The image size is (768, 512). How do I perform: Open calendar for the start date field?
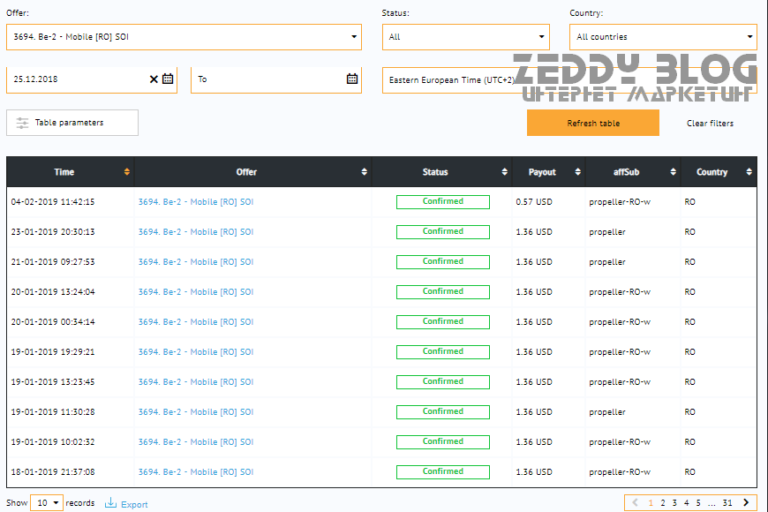click(x=168, y=78)
